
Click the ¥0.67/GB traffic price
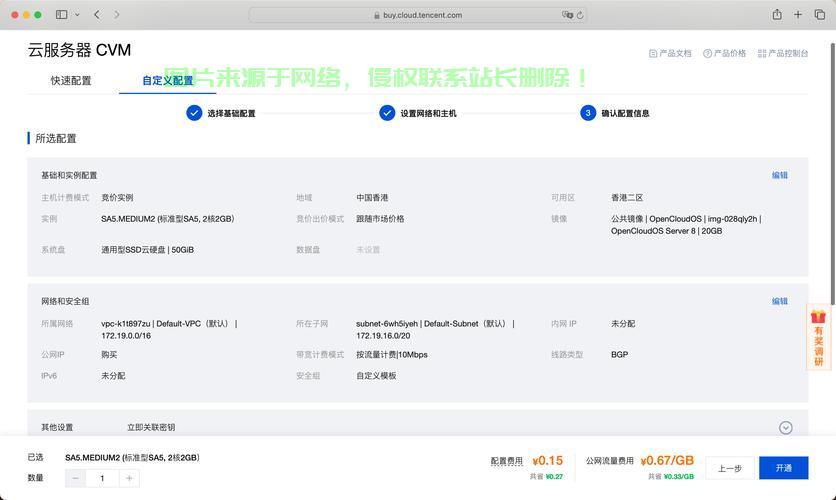tap(668, 461)
